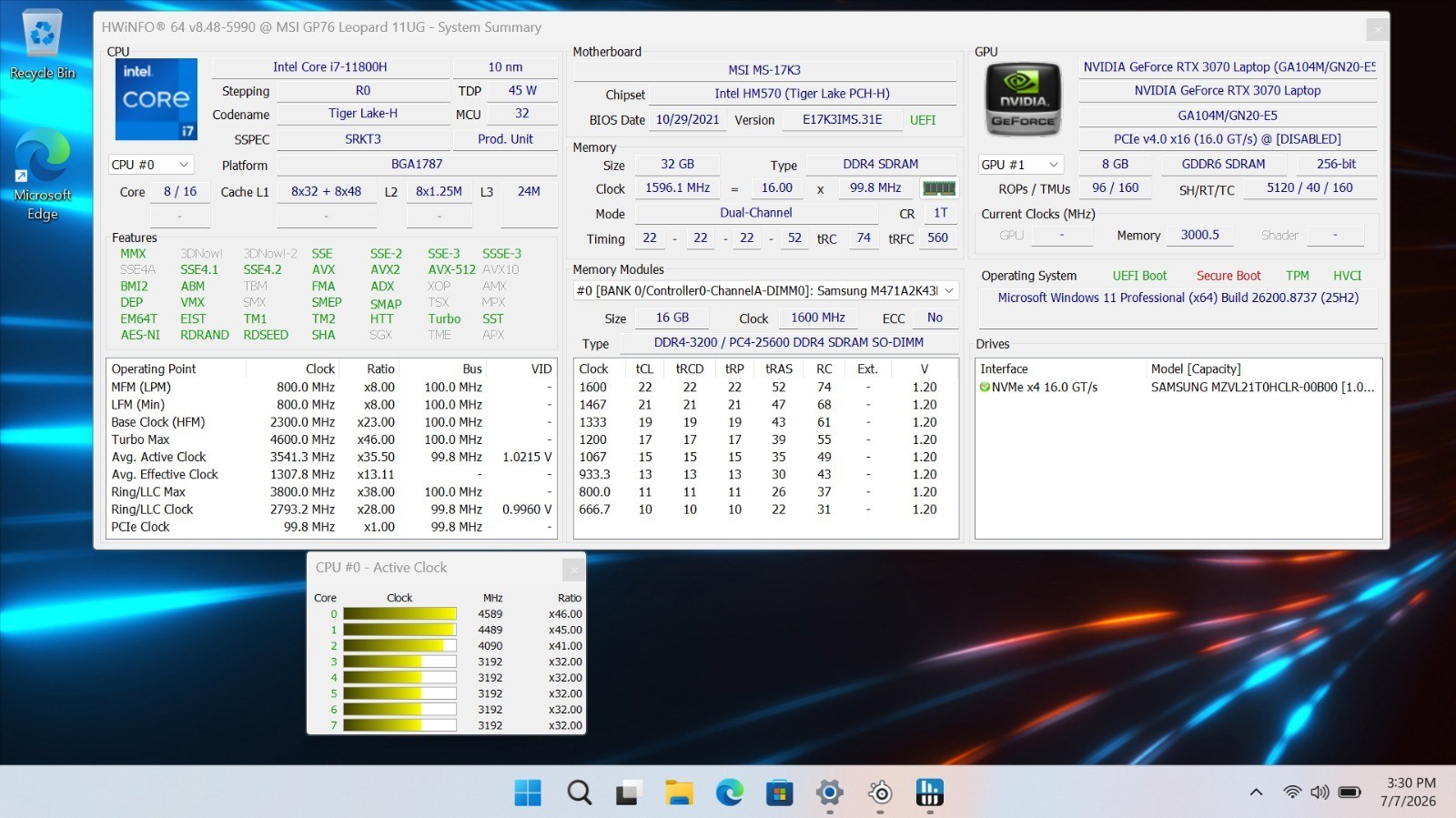
Task: Click the TPM label
Action: (x=1298, y=276)
